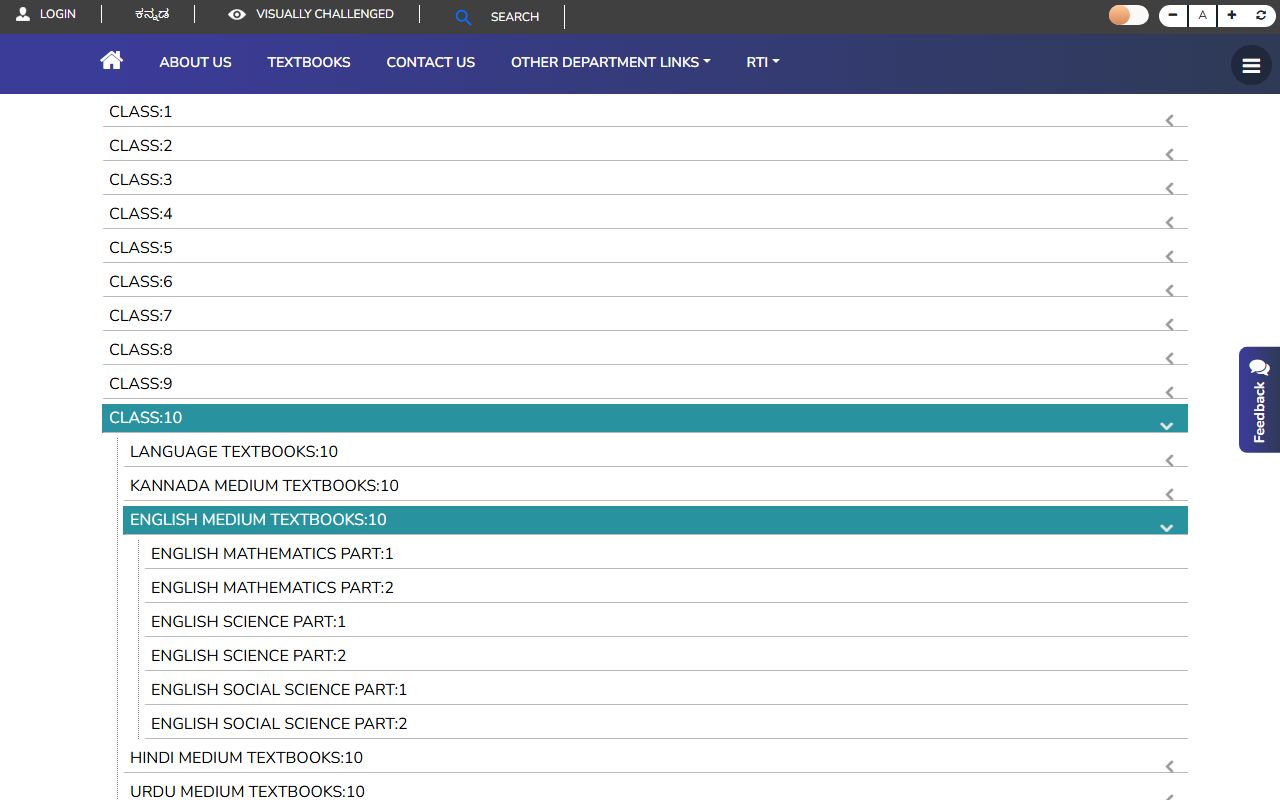The image size is (1280, 800).
Task: Open the Contact Us menu item
Action: (x=431, y=62)
